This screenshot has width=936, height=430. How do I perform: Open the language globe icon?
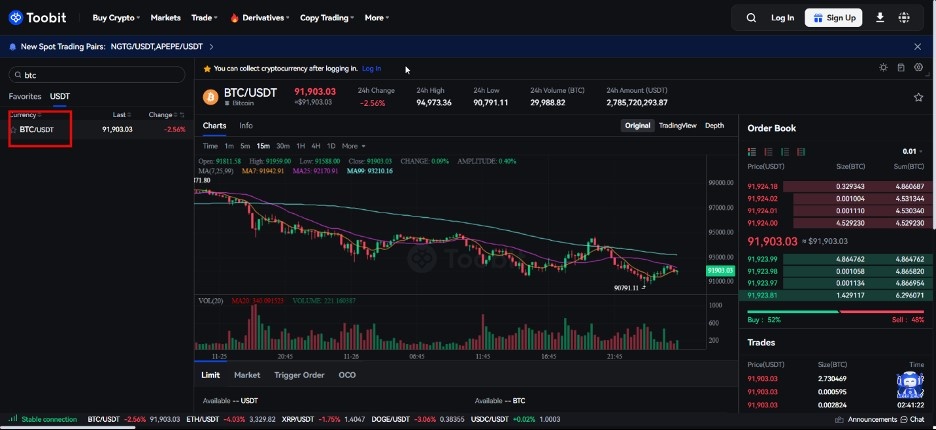coord(904,17)
